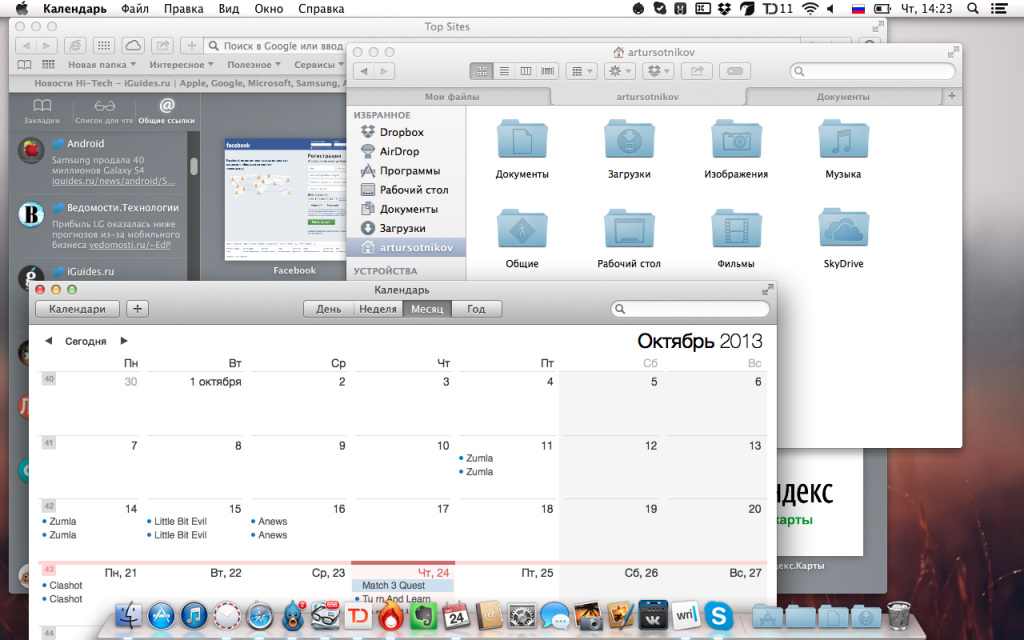
Task: Open AirDrop in Finder sidebar
Action: click(399, 151)
